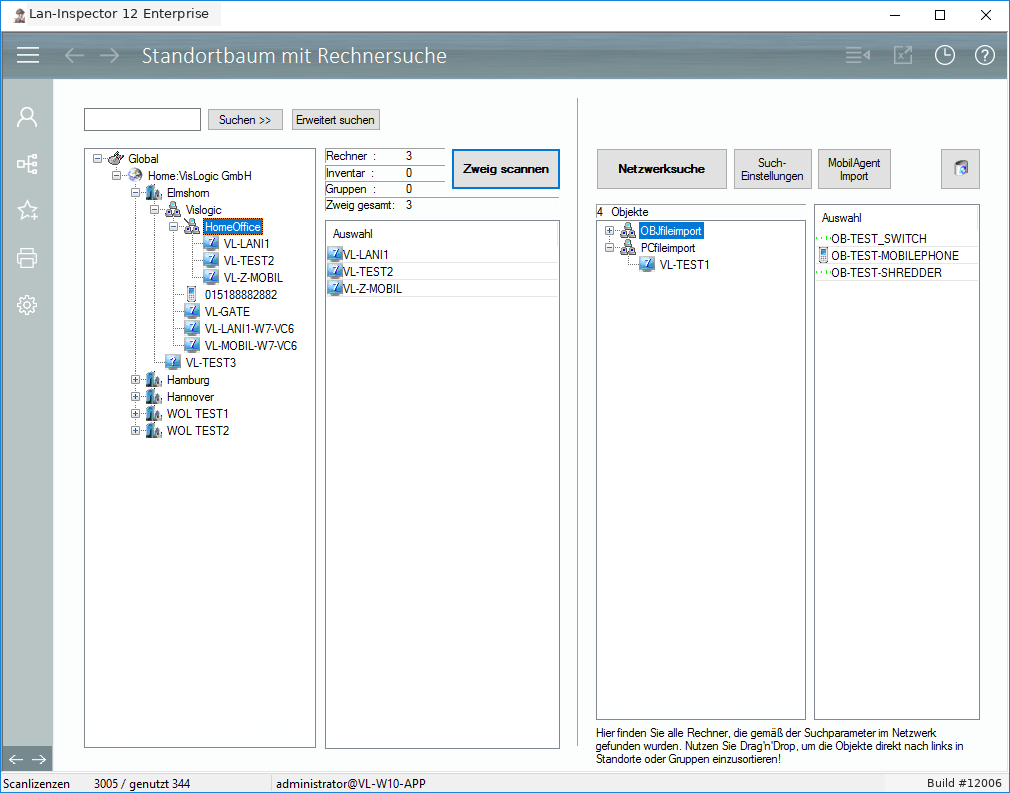The width and height of the screenshot is (1010, 793).
Task: Focus the search text field
Action: coord(142,120)
